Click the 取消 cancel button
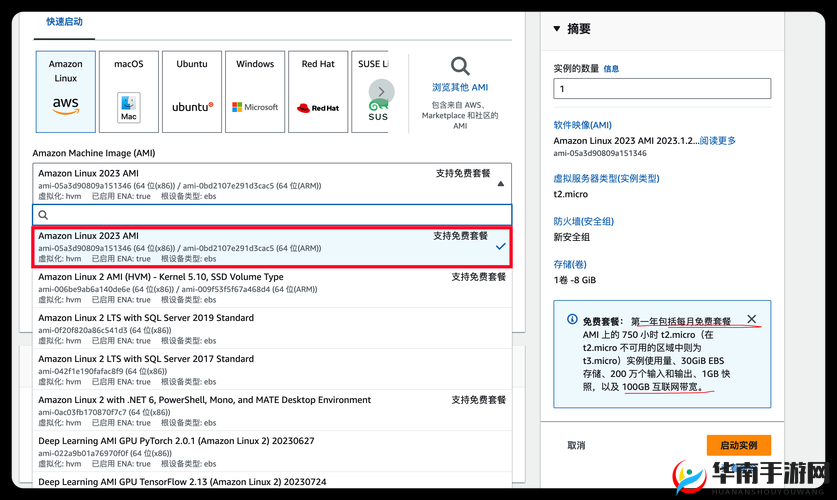 (x=576, y=445)
